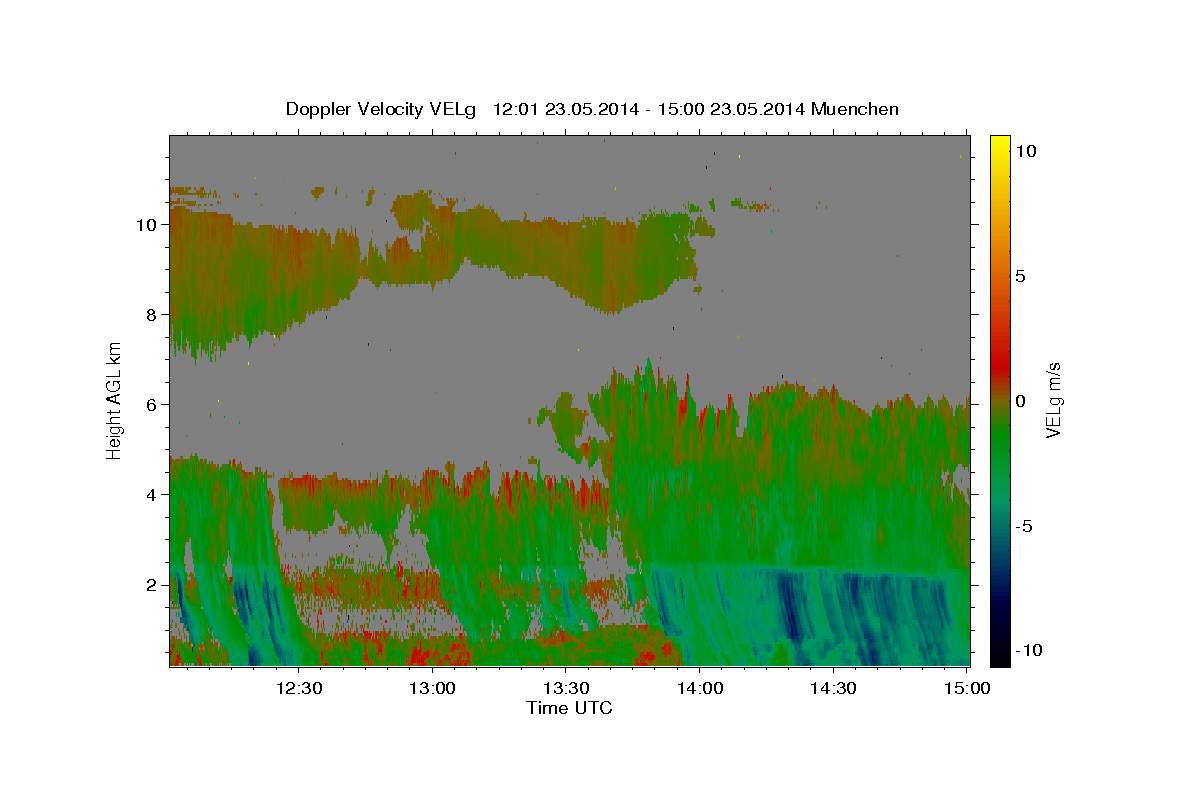The height and width of the screenshot is (800, 1200).
Task: Click the height axis label 10
Action: point(148,225)
